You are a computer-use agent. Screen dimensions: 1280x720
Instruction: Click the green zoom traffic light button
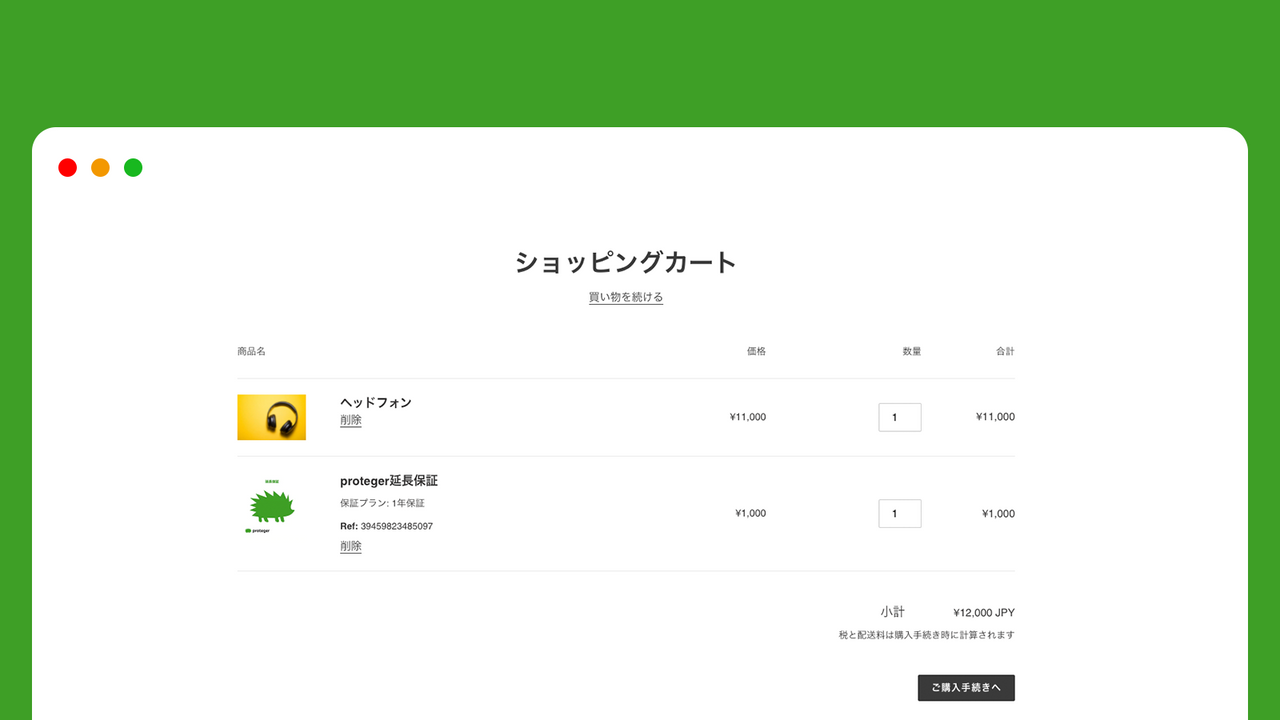coord(133,167)
